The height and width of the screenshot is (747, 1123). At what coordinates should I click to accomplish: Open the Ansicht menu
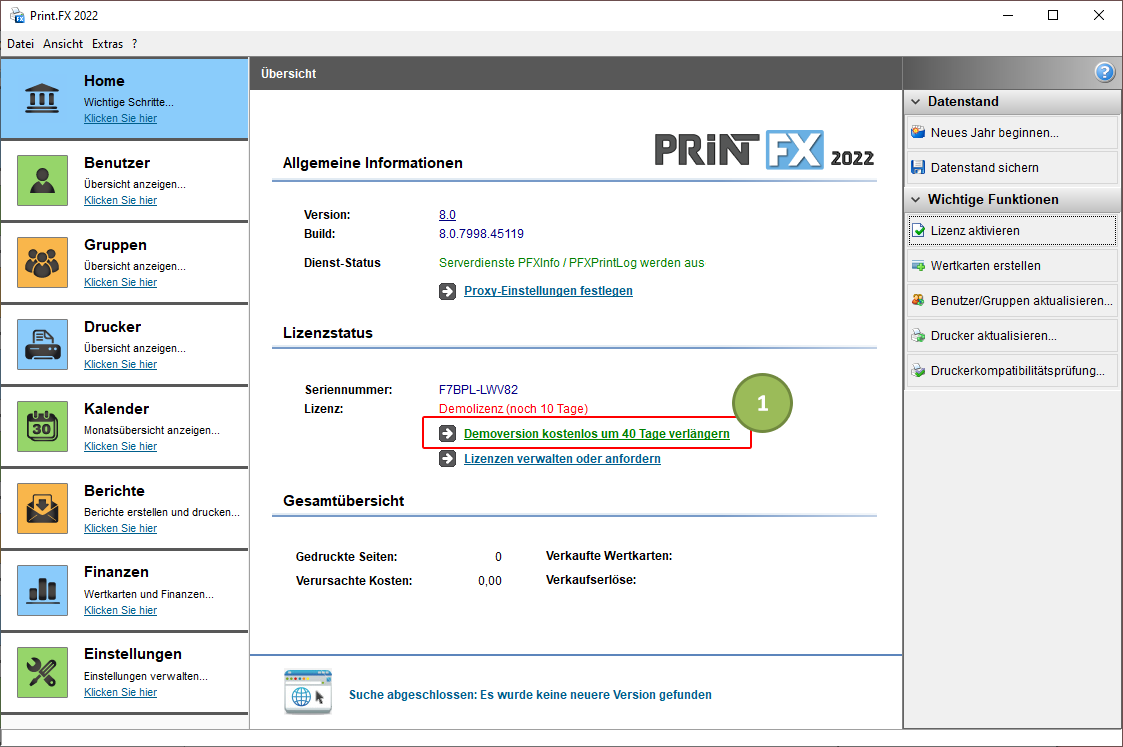63,44
